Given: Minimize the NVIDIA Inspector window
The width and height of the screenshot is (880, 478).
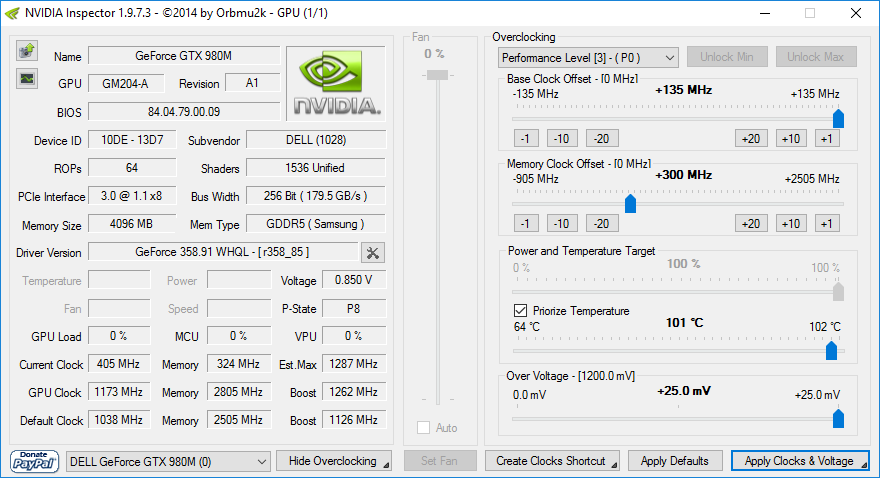Looking at the screenshot, I should pos(766,13).
